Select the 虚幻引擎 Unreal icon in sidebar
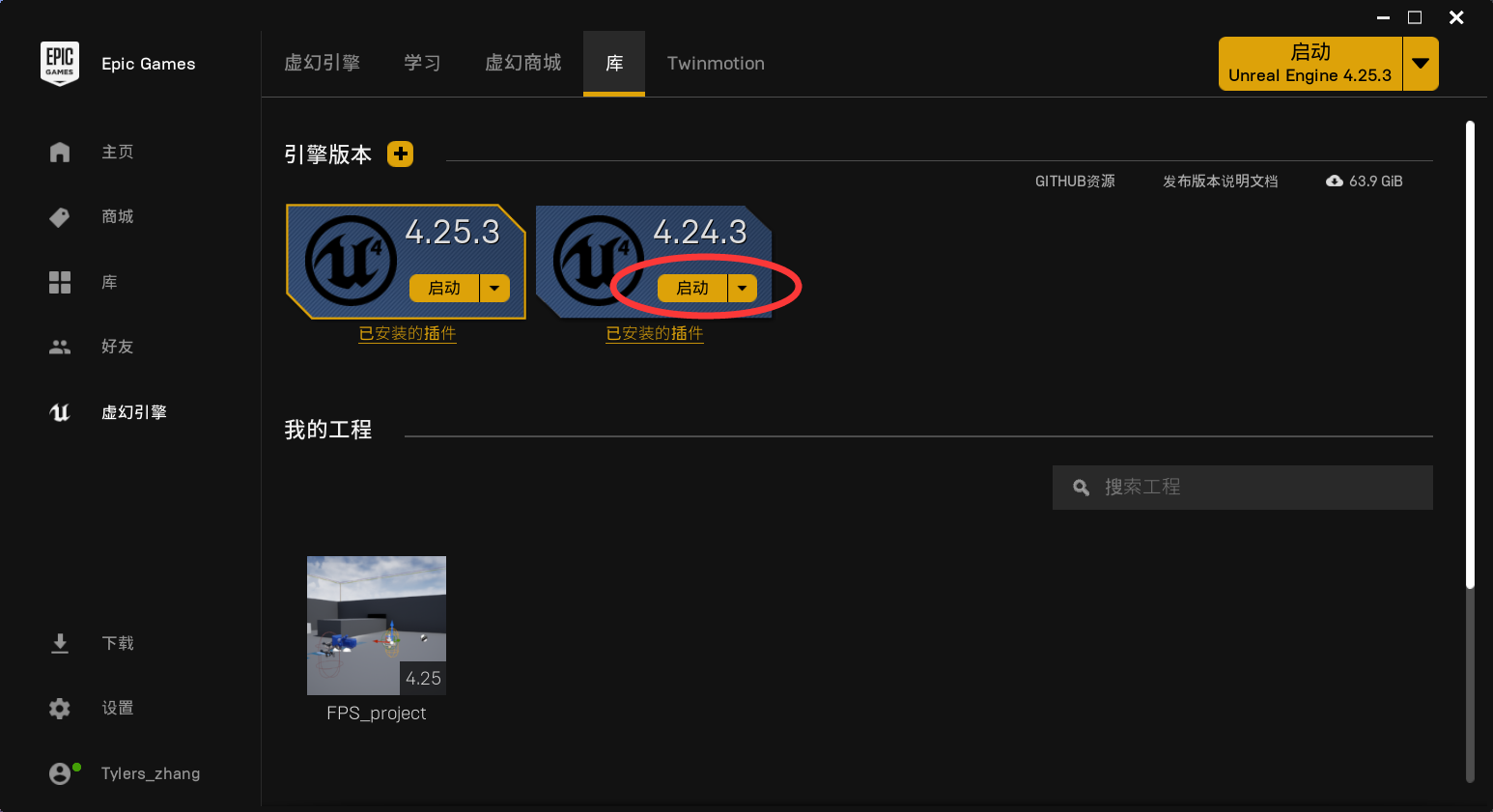 coord(60,412)
